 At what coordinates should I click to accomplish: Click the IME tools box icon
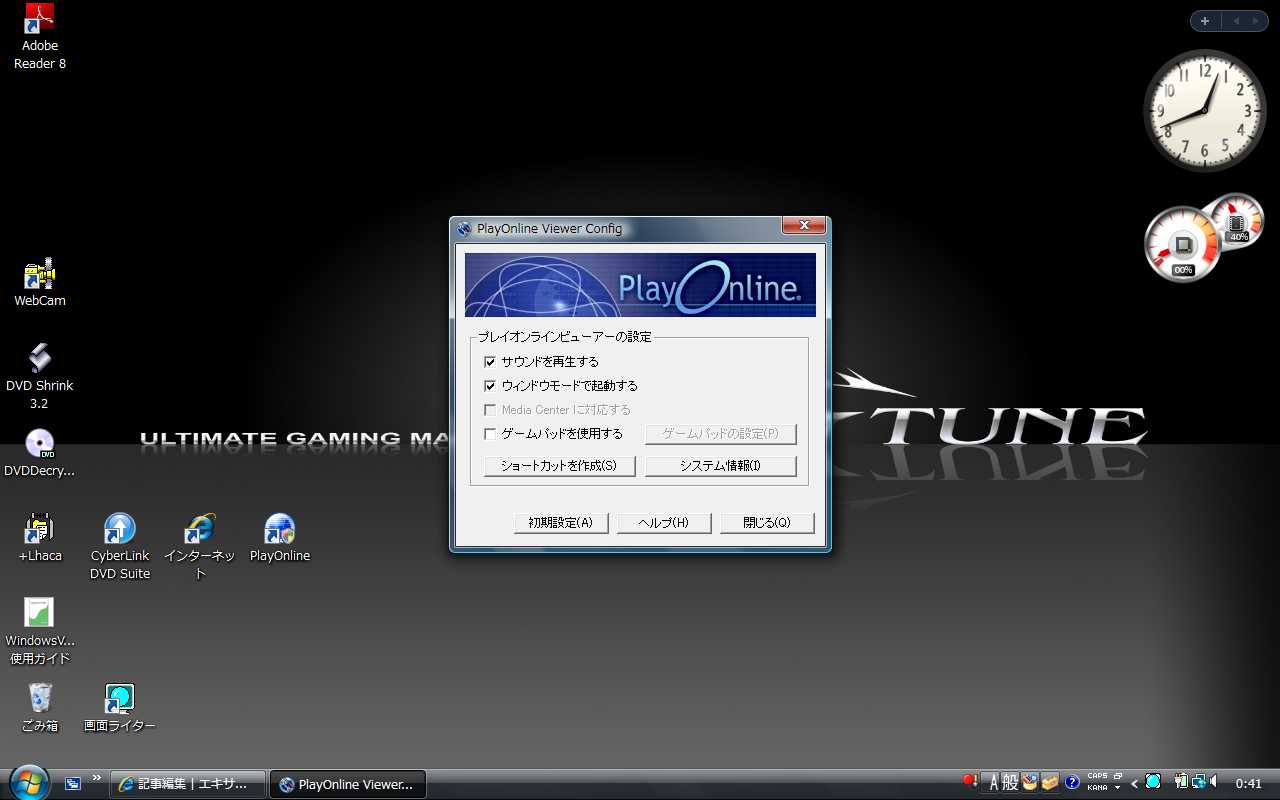tap(1050, 782)
